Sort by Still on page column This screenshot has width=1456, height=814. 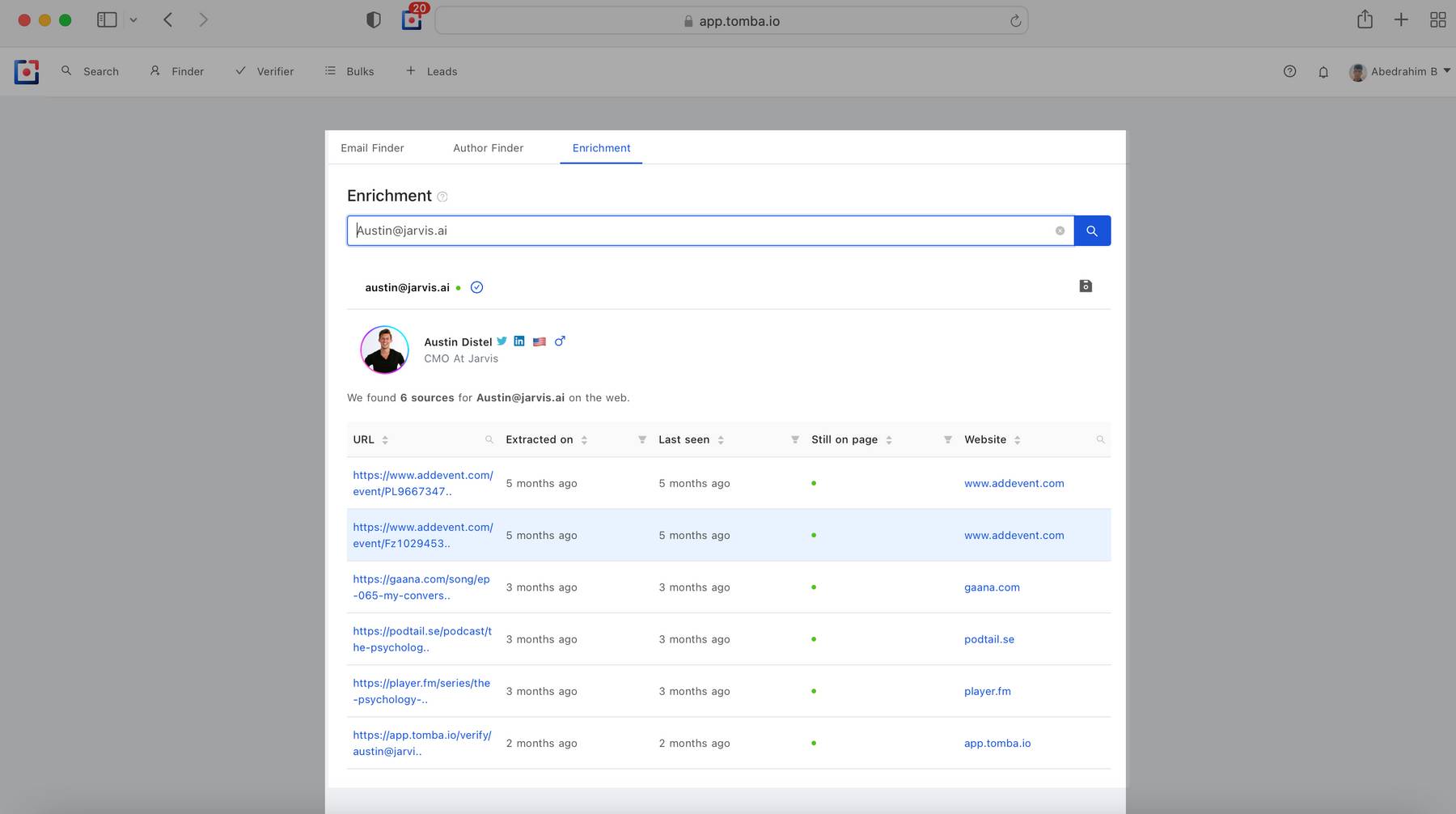889,440
